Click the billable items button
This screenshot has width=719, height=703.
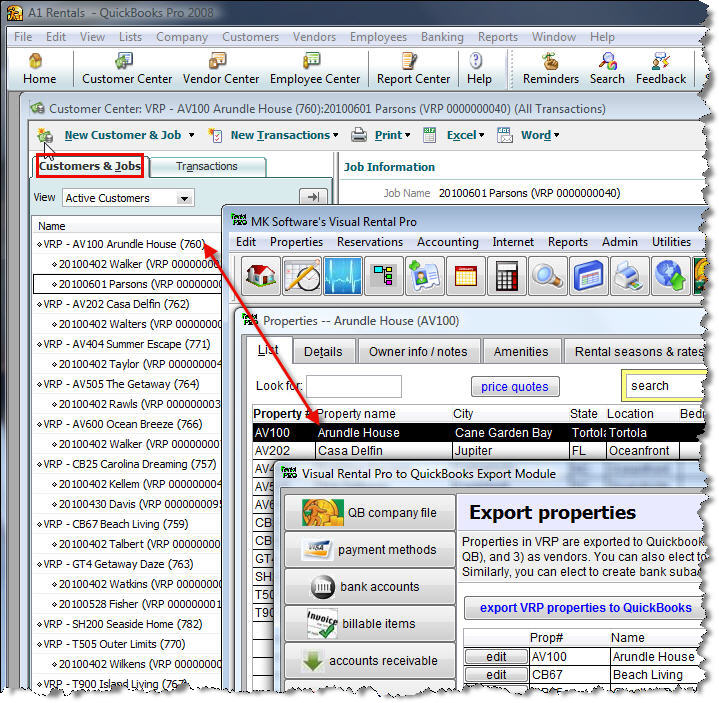coord(370,624)
